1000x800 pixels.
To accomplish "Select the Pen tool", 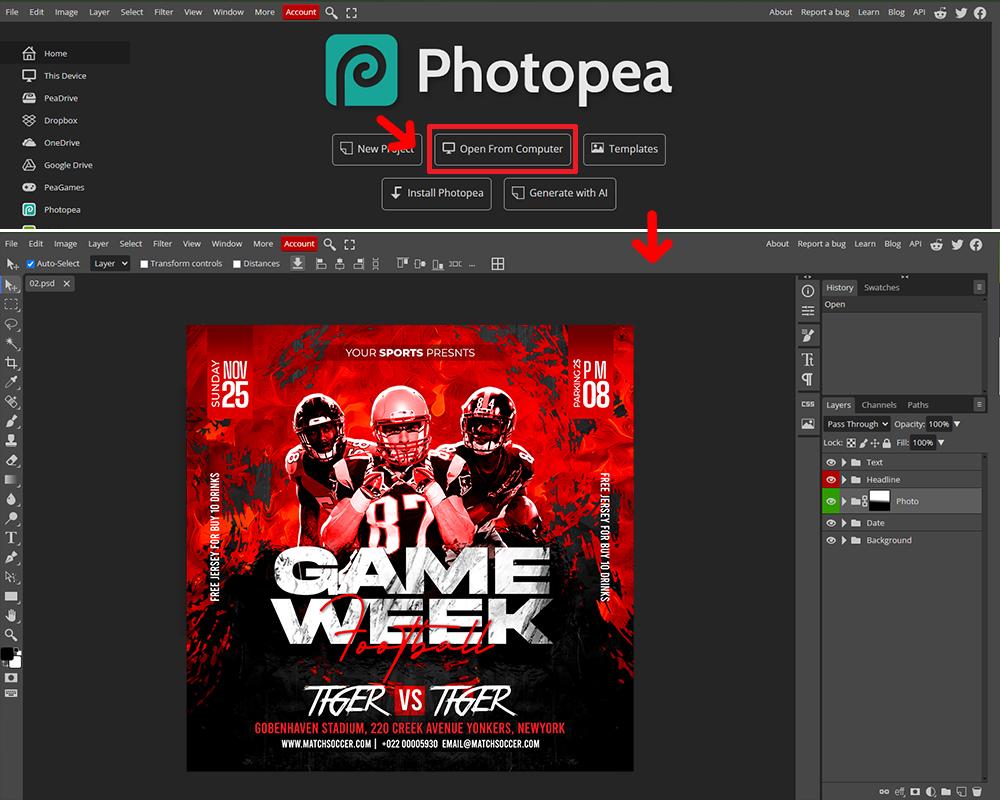I will pyautogui.click(x=11, y=557).
